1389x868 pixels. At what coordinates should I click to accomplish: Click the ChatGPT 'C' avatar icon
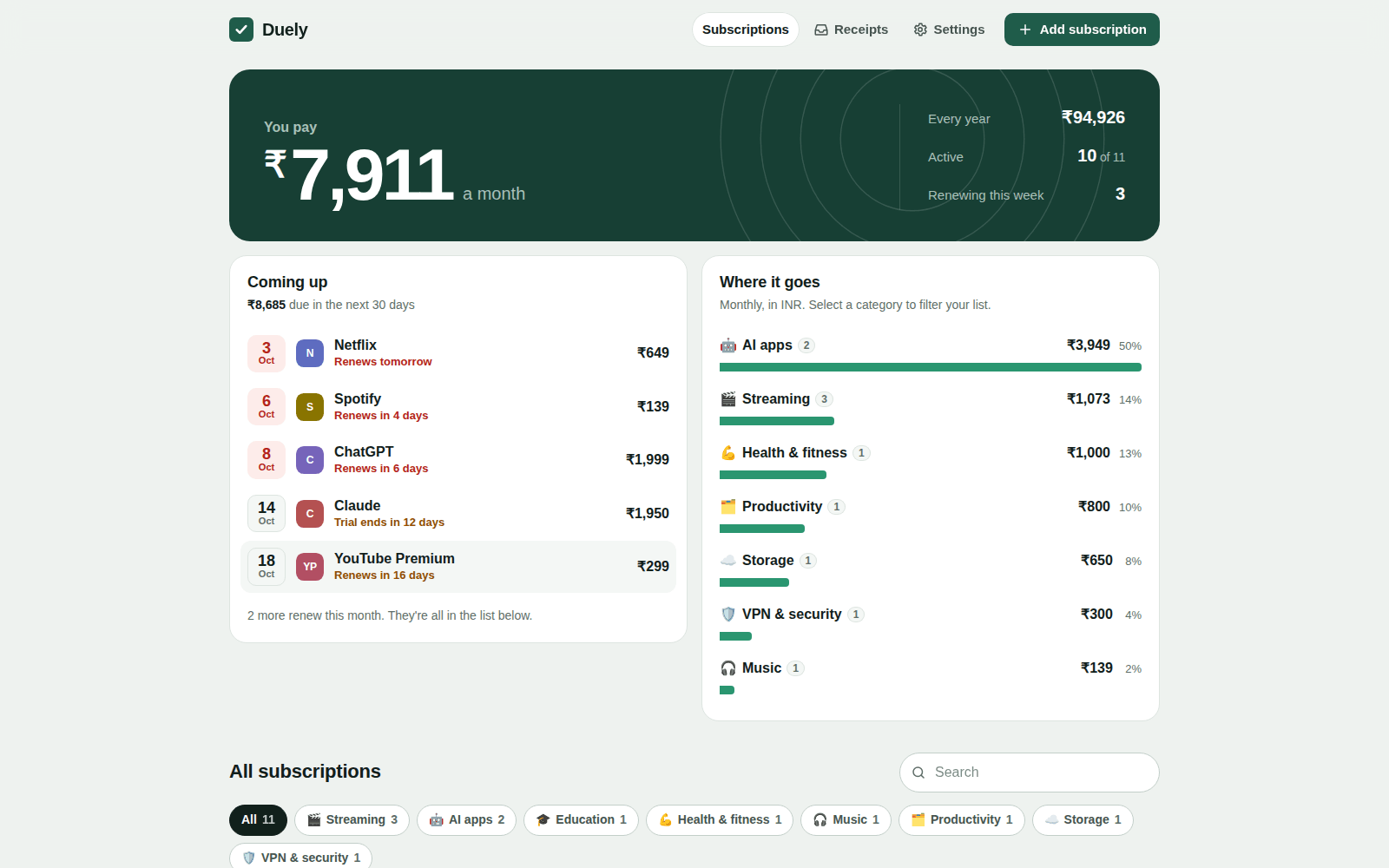pos(310,460)
